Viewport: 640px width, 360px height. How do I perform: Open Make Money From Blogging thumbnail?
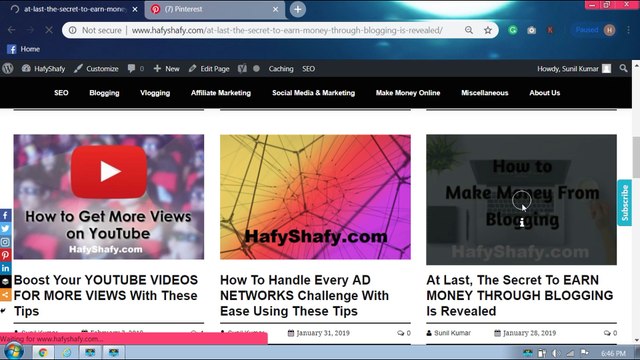(521, 200)
